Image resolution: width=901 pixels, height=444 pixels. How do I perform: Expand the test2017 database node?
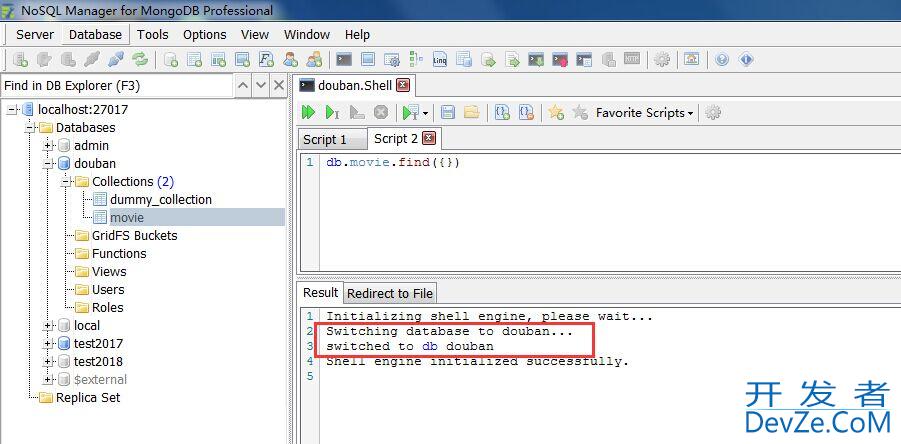(49, 343)
